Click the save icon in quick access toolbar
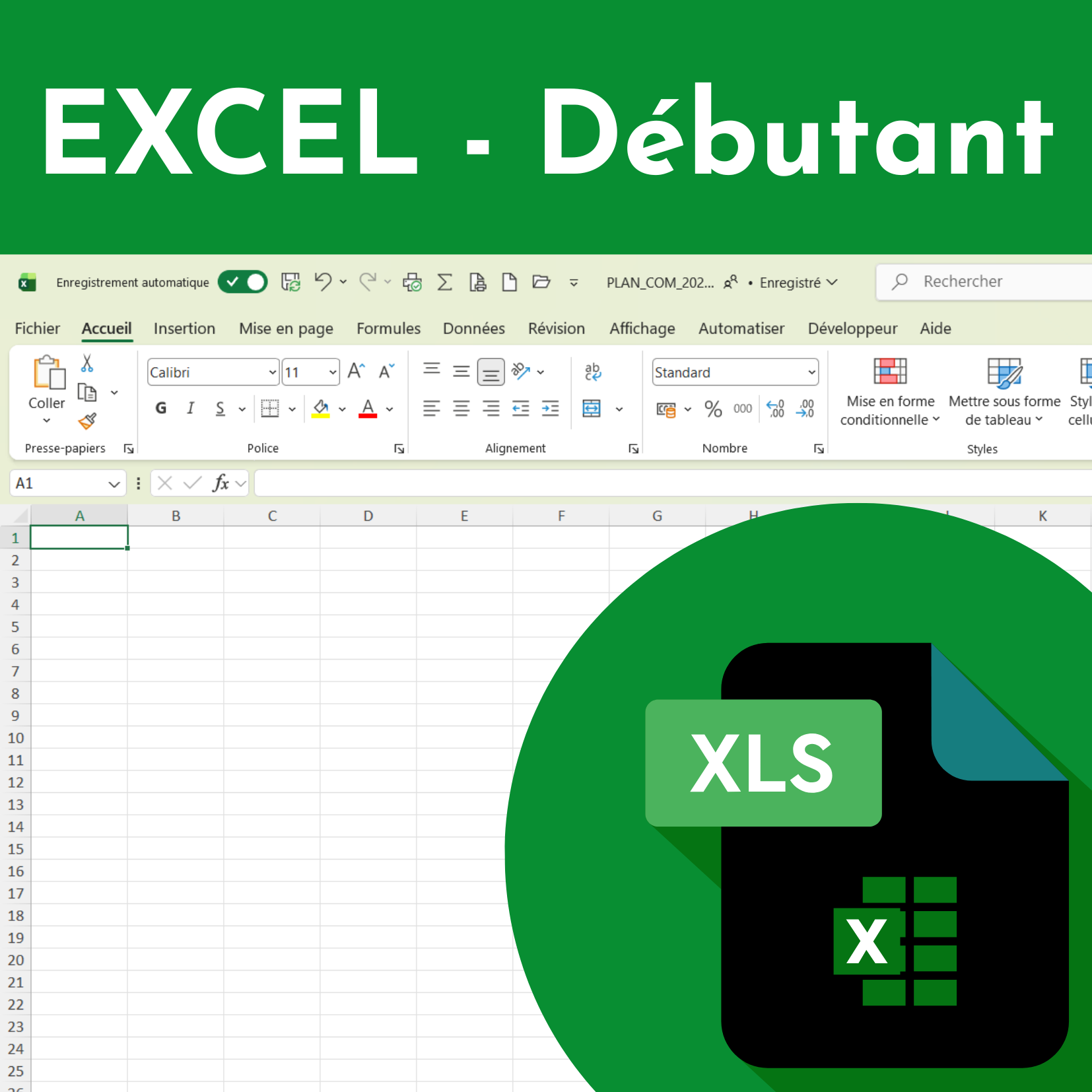1092x1092 pixels. [x=290, y=282]
